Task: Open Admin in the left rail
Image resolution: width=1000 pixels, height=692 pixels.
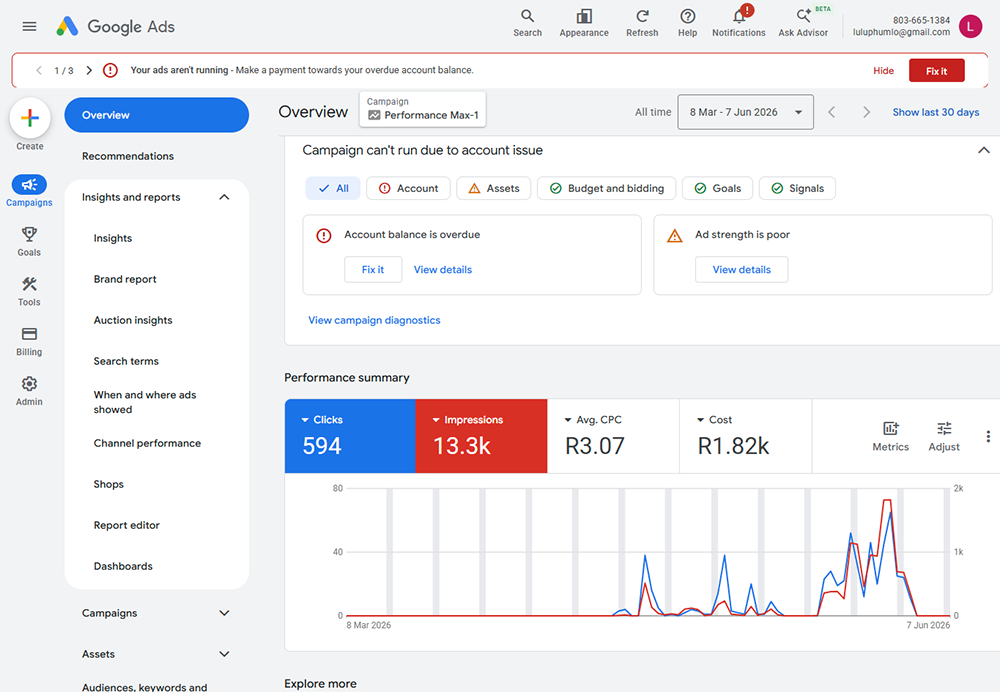Action: click(29, 391)
